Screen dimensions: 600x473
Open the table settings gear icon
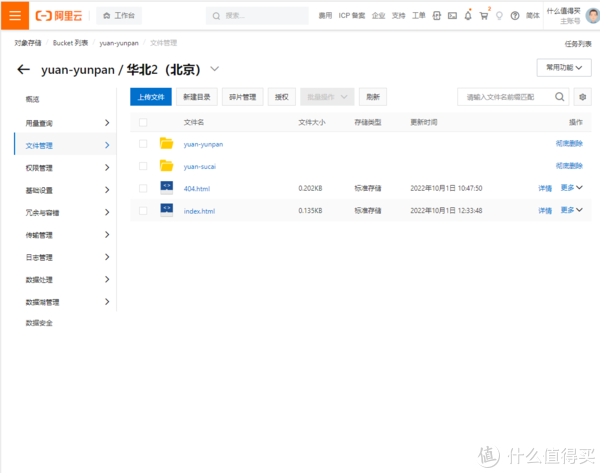click(582, 97)
